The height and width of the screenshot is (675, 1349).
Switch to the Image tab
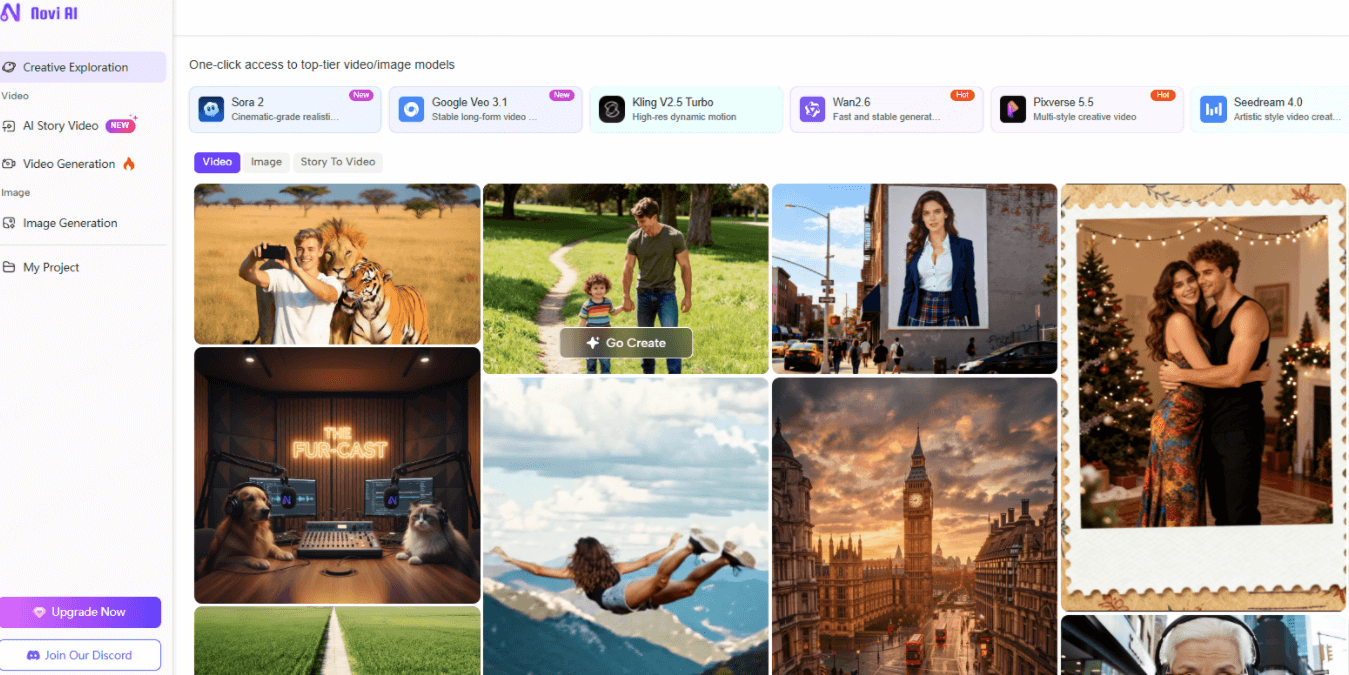pyautogui.click(x=266, y=162)
